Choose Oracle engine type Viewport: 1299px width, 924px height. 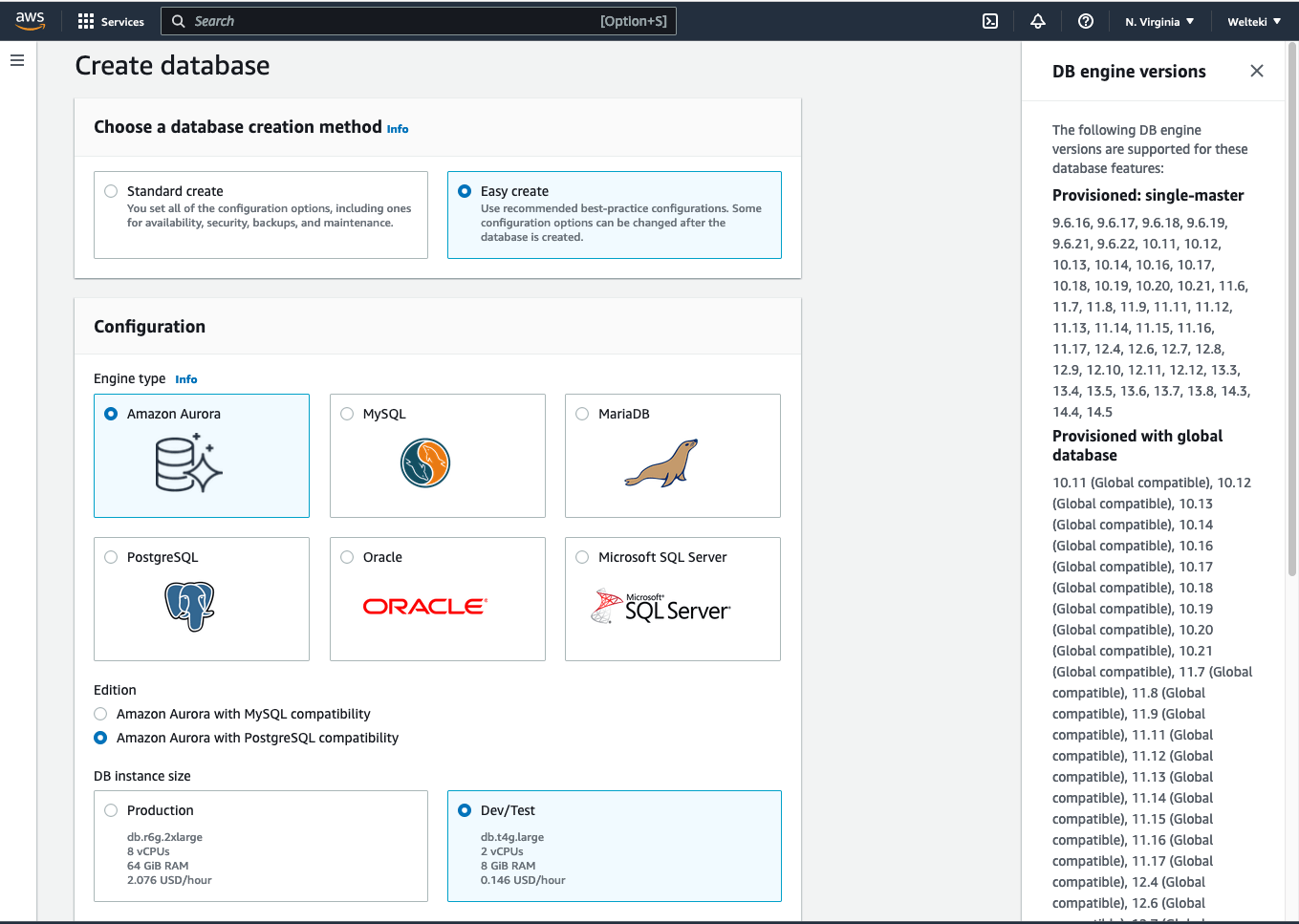[347, 557]
